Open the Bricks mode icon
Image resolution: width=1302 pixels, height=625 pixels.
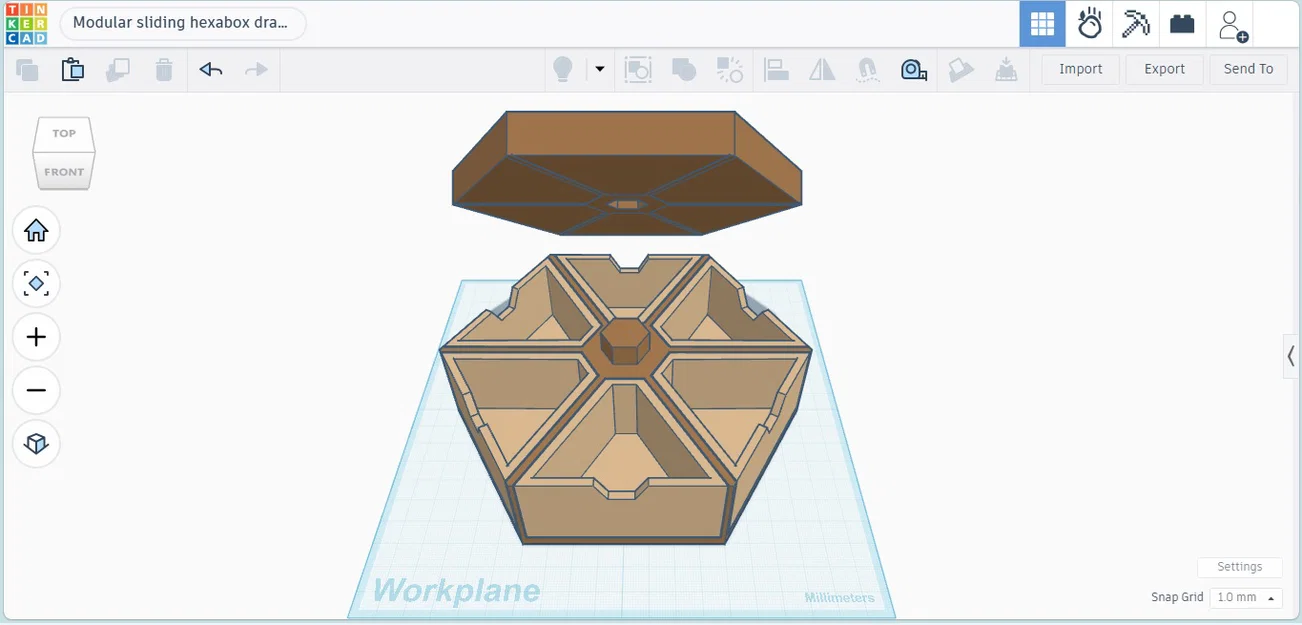(x=1182, y=24)
